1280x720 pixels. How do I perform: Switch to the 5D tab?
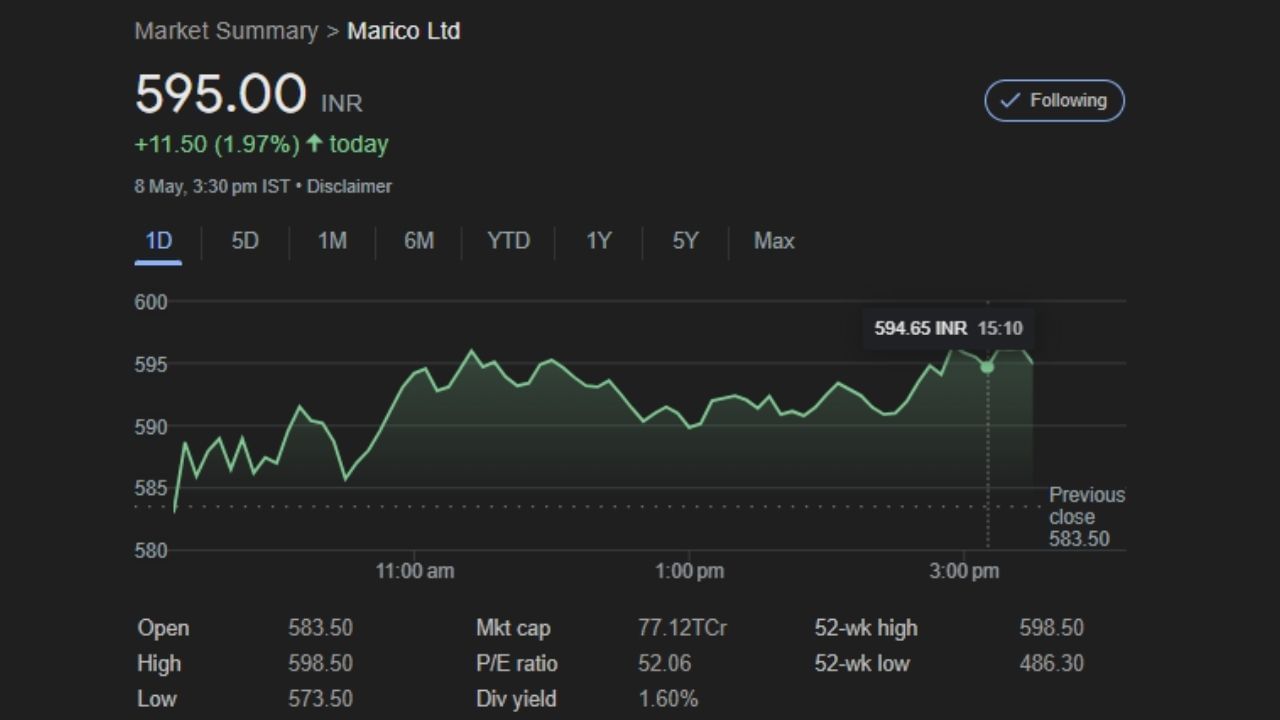[245, 241]
